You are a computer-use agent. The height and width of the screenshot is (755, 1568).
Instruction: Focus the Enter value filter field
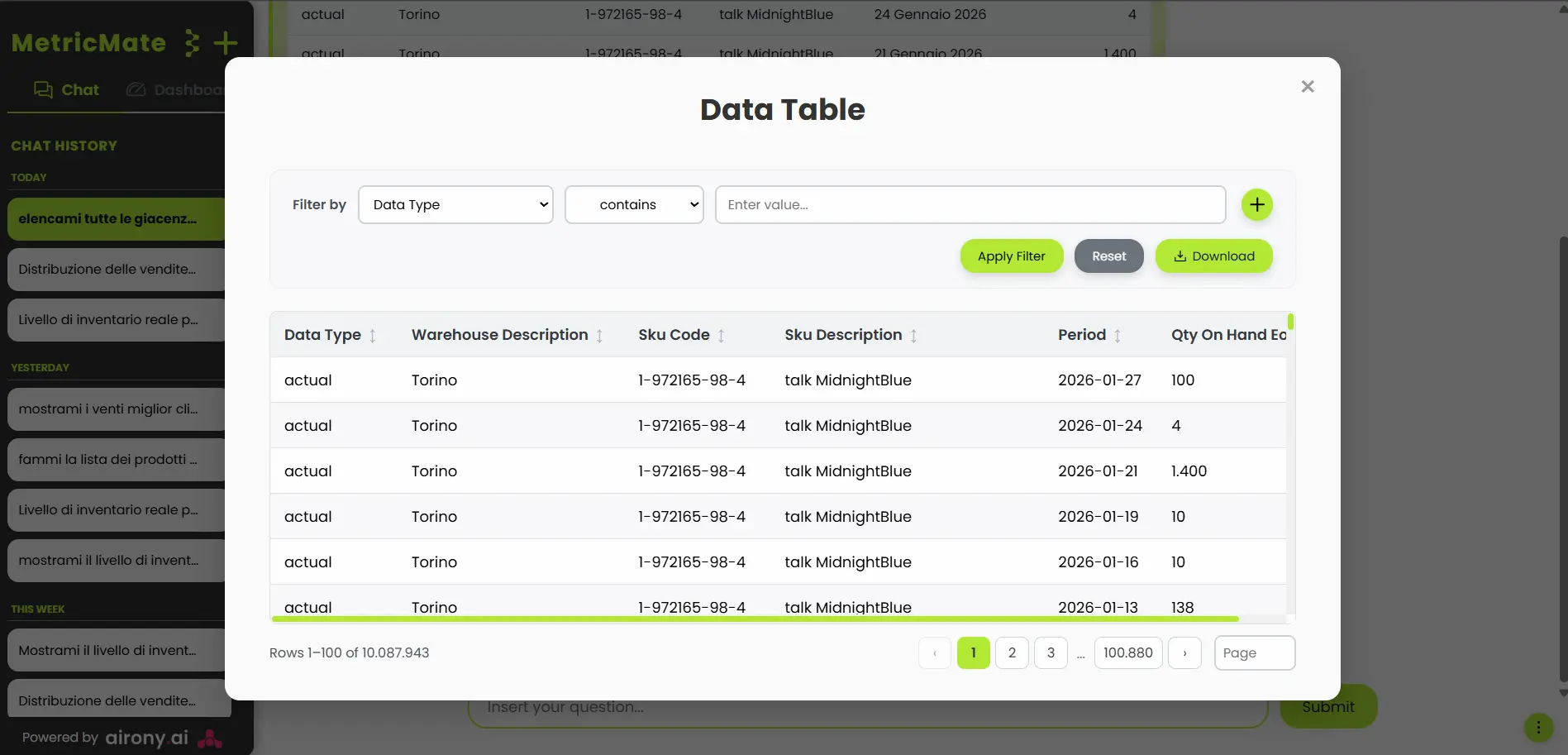(970, 204)
